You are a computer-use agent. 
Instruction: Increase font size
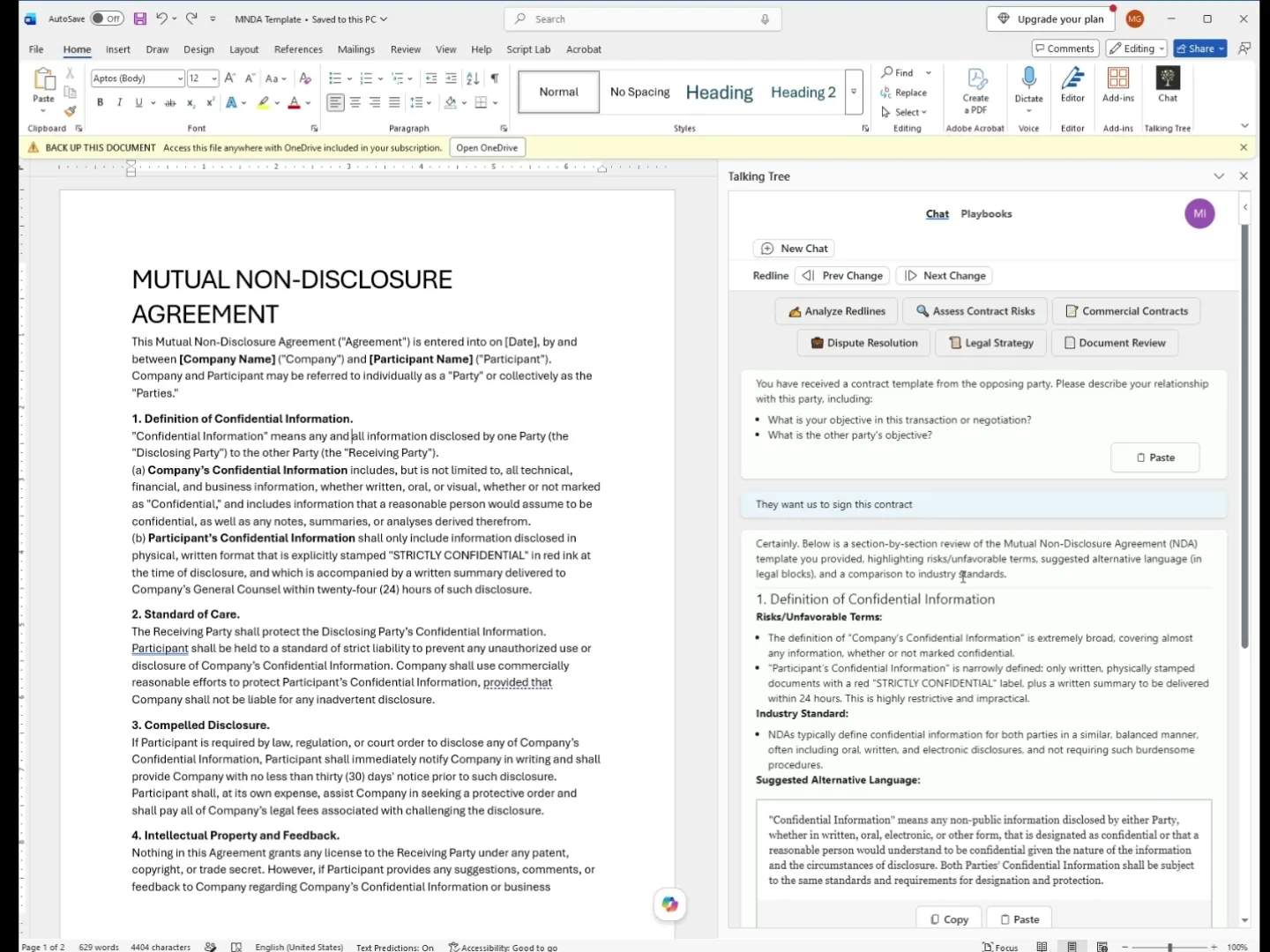pos(229,78)
